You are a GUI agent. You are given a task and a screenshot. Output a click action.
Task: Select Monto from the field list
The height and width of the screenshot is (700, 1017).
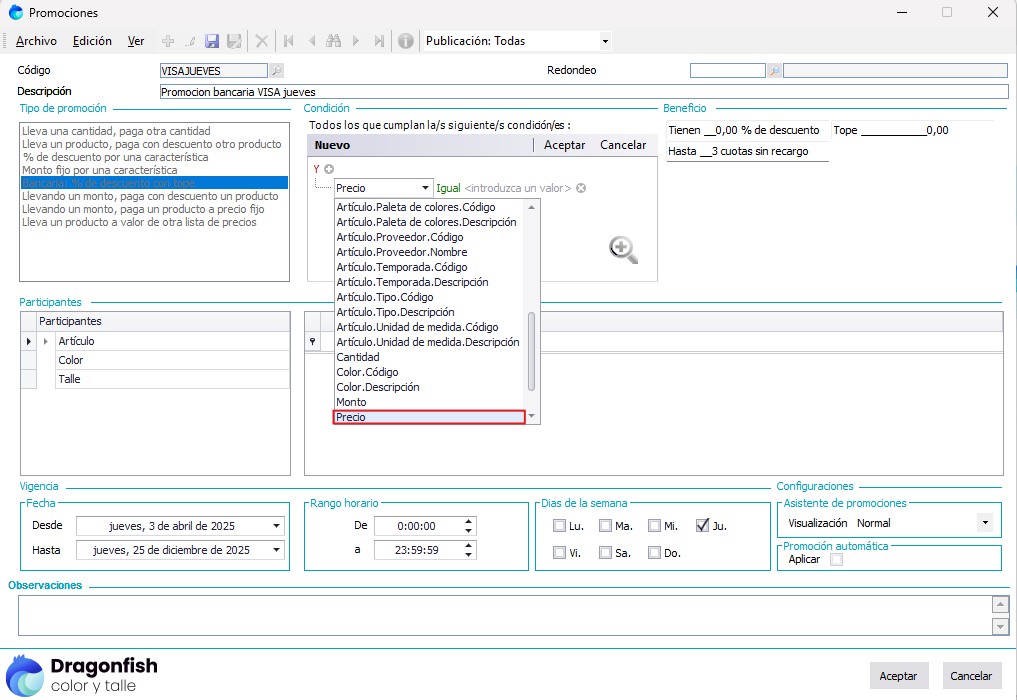pos(352,402)
